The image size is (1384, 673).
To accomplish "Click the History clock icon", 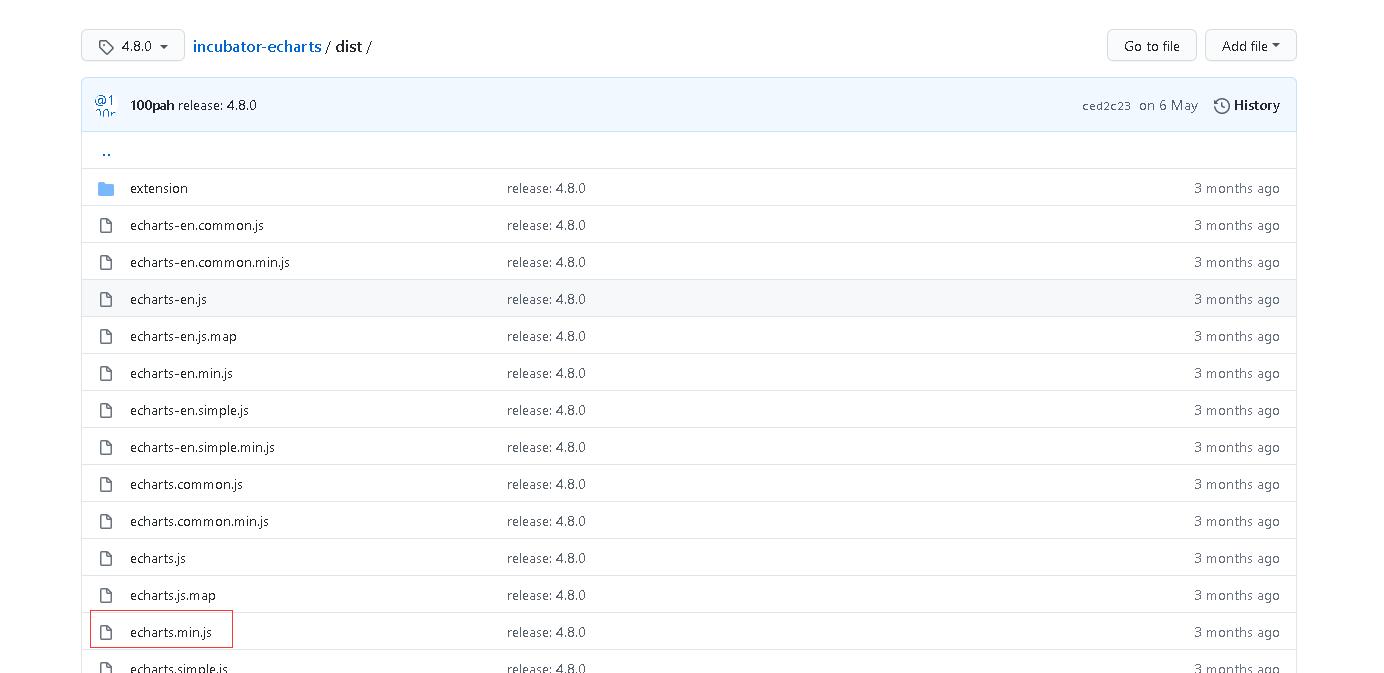I will tap(1221, 105).
